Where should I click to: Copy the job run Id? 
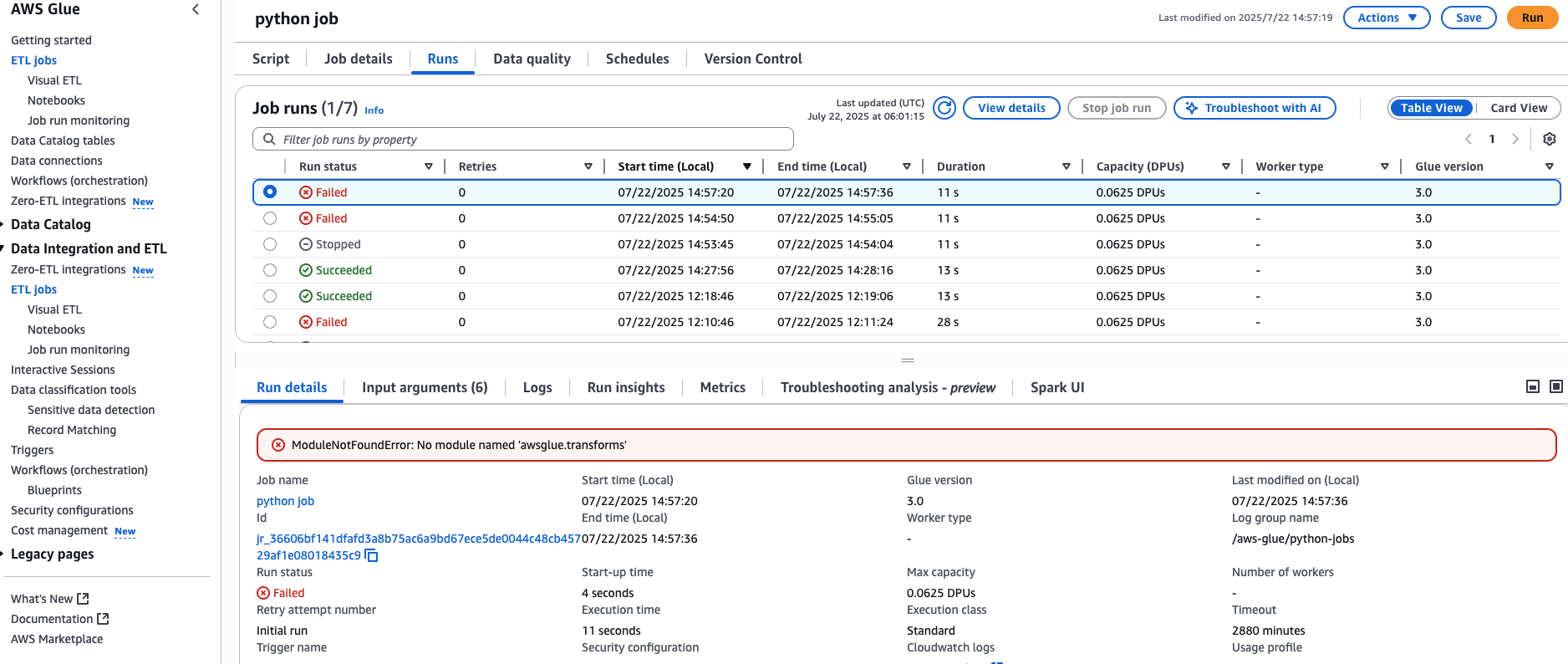[x=372, y=556]
